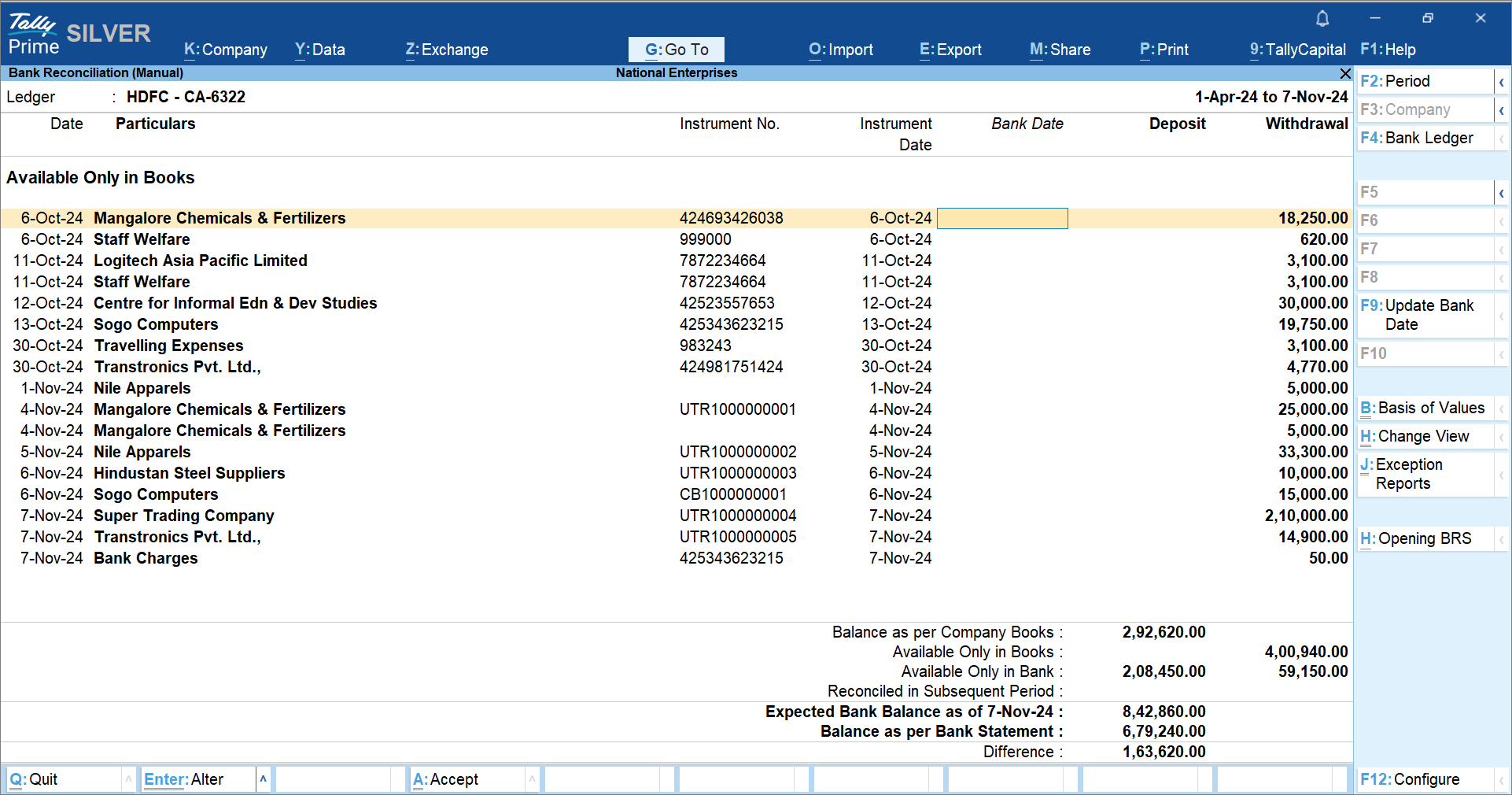Select Nile Apparels row dated 1-Nov-24
This screenshot has height=795, width=1512.
(677, 388)
